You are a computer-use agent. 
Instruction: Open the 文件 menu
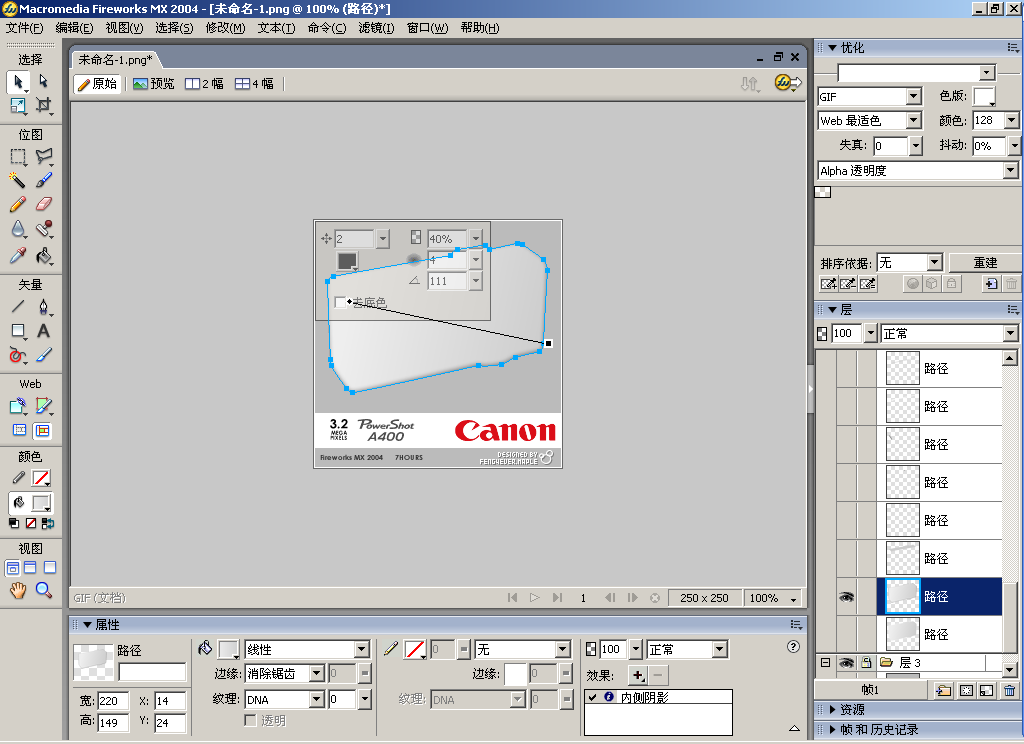click(x=25, y=27)
